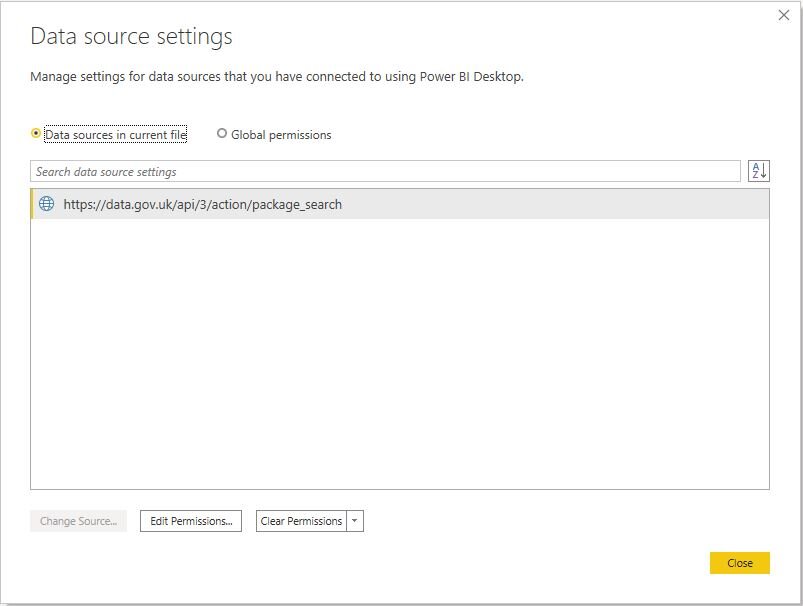Focus the Search data source settings field
Viewport: 803px width, 606px height.
pos(385,171)
